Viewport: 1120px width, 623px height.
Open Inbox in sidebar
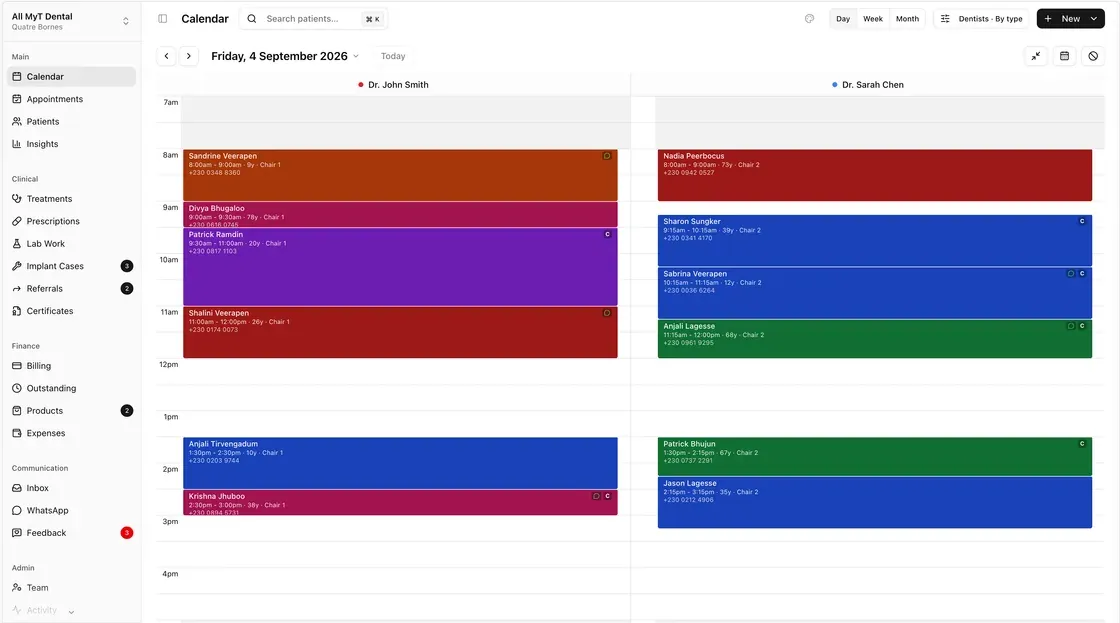(71, 488)
